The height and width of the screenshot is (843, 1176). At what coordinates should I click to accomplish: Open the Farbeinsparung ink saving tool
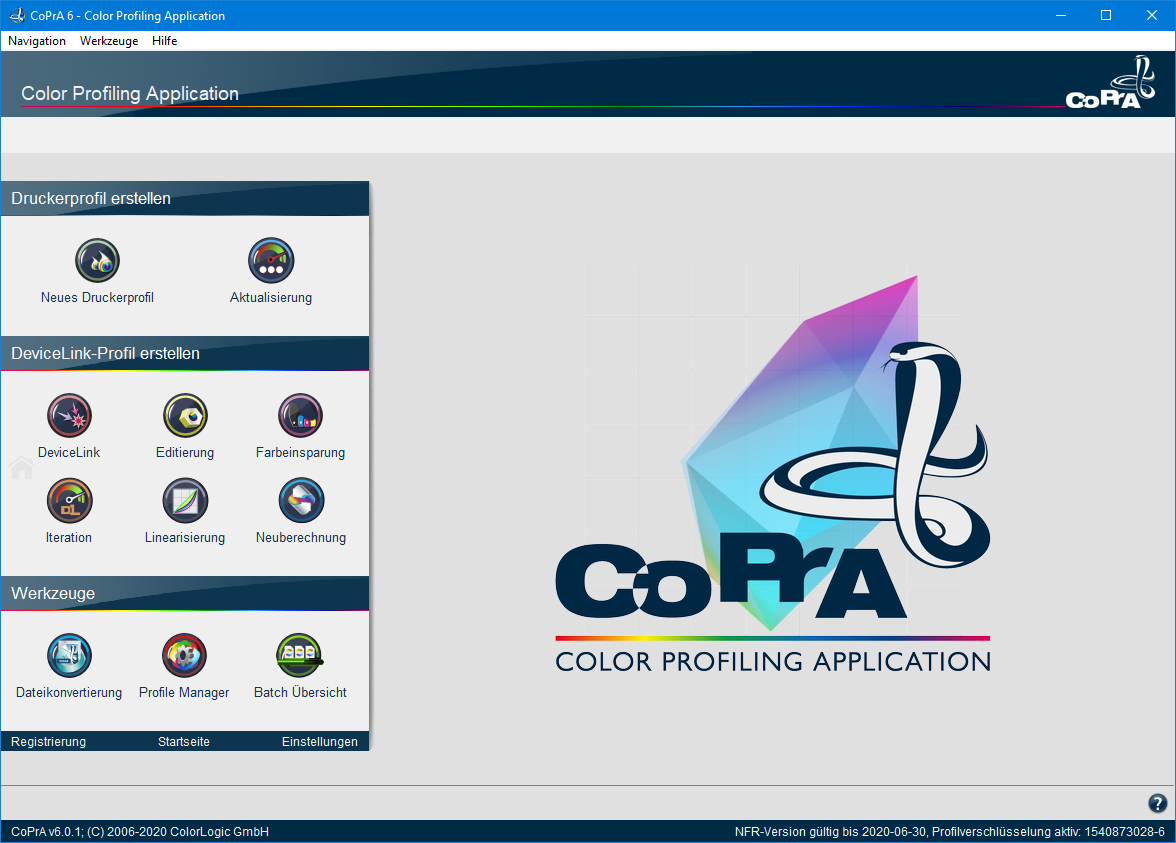300,416
